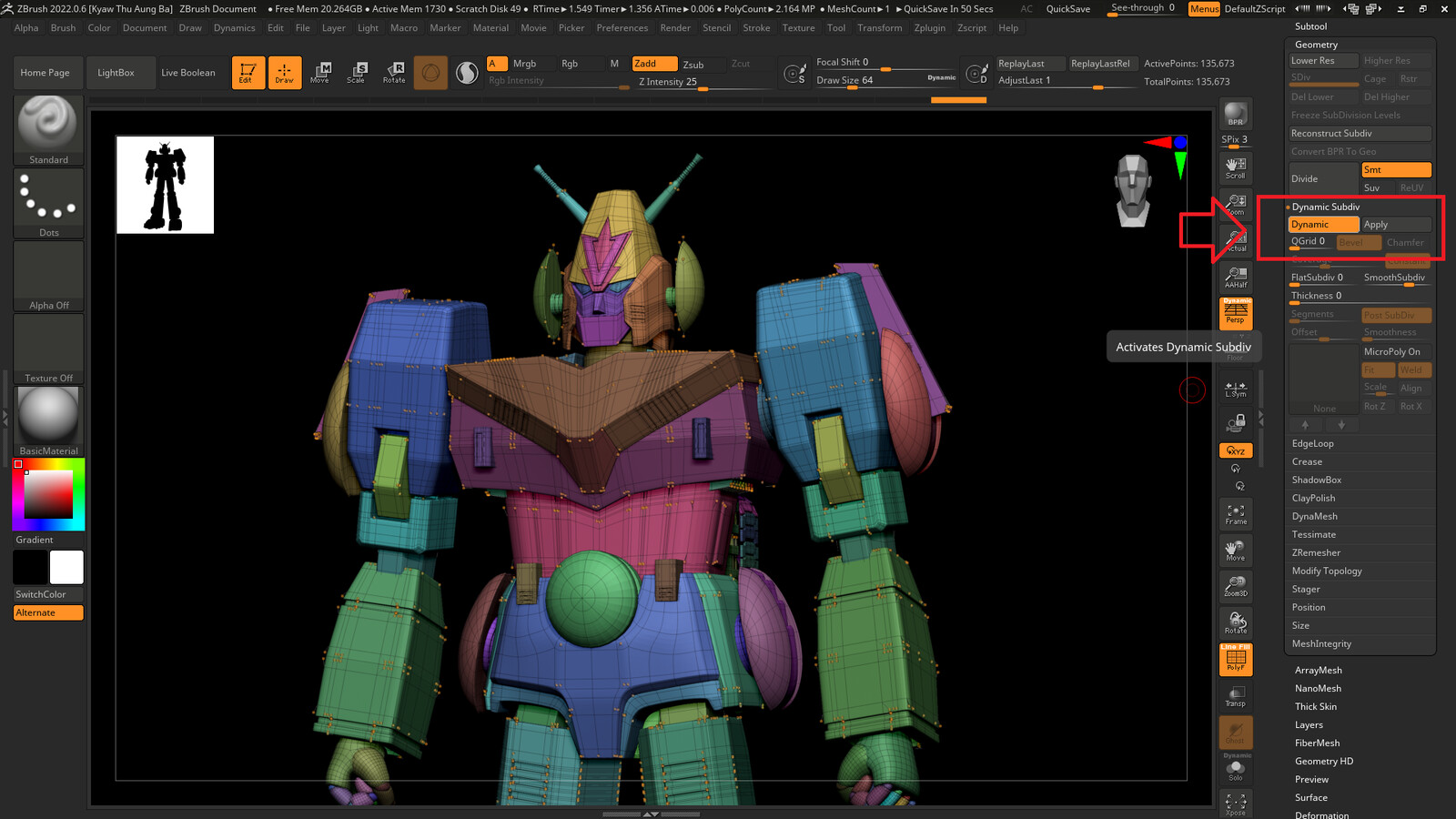
Task: Switch to the Rotate transform tool
Action: click(x=393, y=73)
